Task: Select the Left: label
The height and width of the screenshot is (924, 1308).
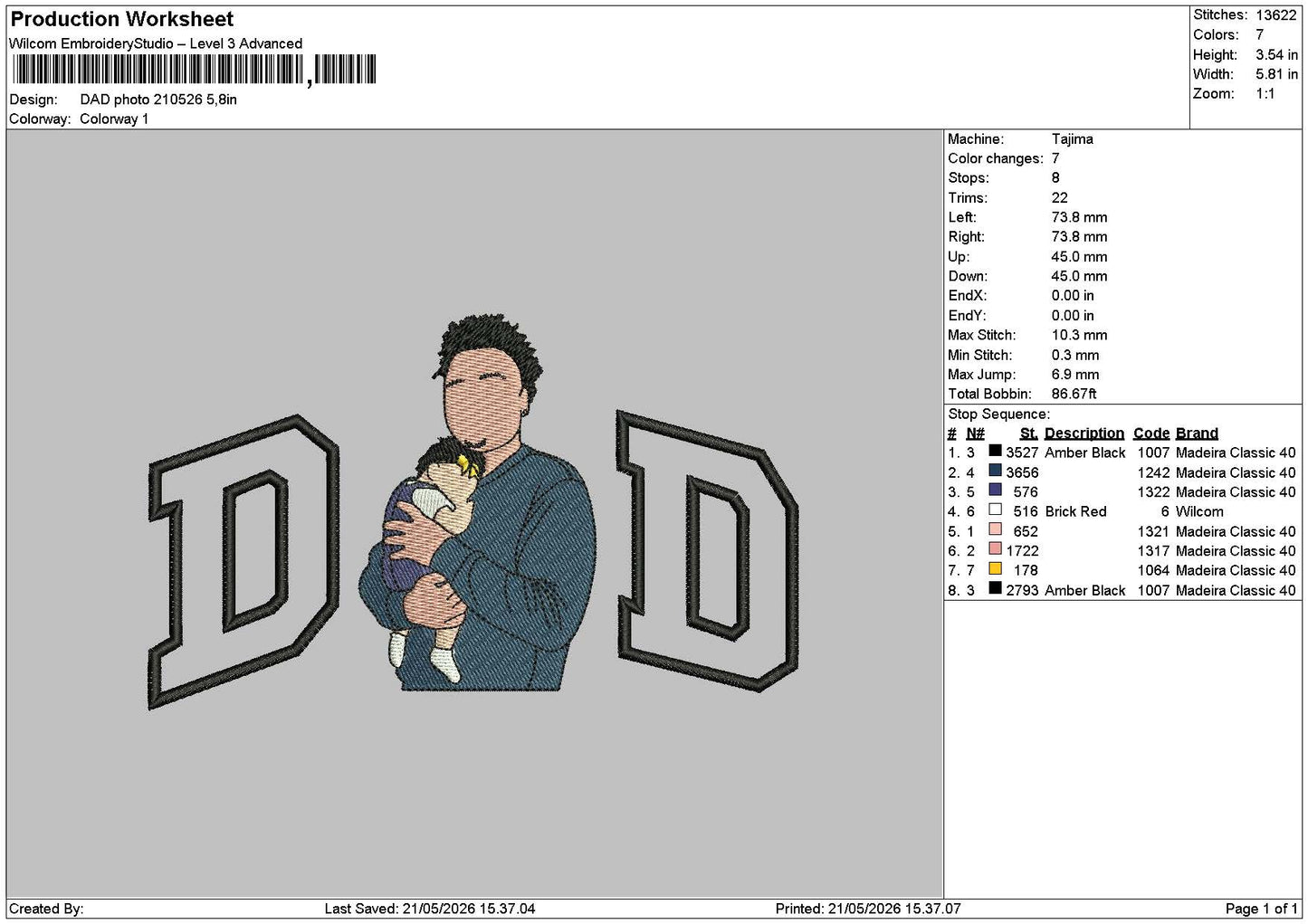Action: 962,217
